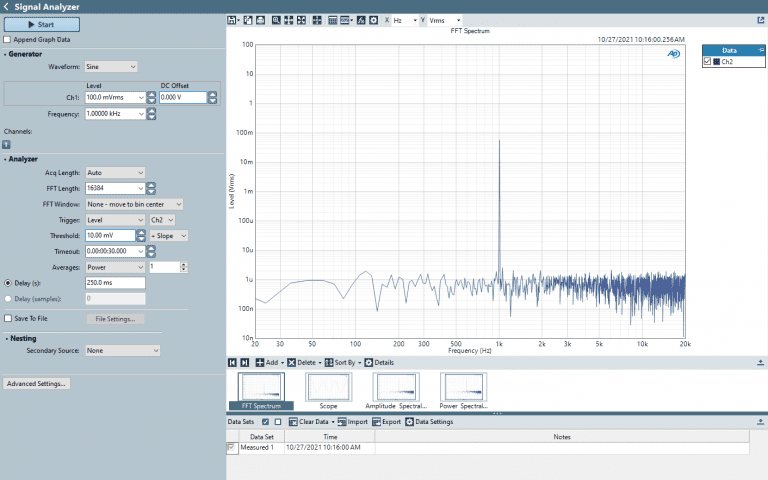Image resolution: width=768 pixels, height=480 pixels.
Task: Click the zoom magnifier icon in graph toolbar
Action: coord(276,20)
